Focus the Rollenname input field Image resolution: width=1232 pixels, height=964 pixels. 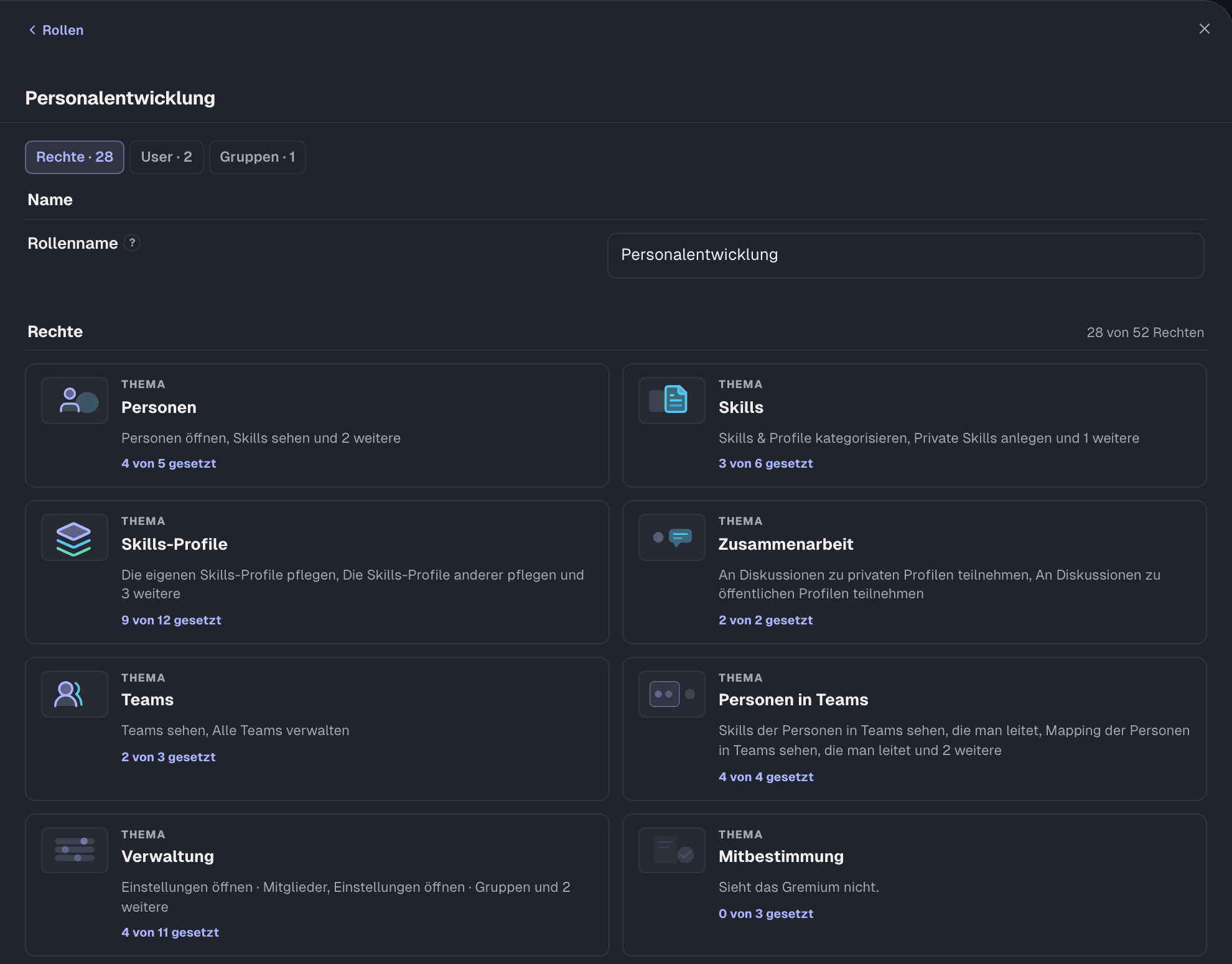click(x=905, y=256)
